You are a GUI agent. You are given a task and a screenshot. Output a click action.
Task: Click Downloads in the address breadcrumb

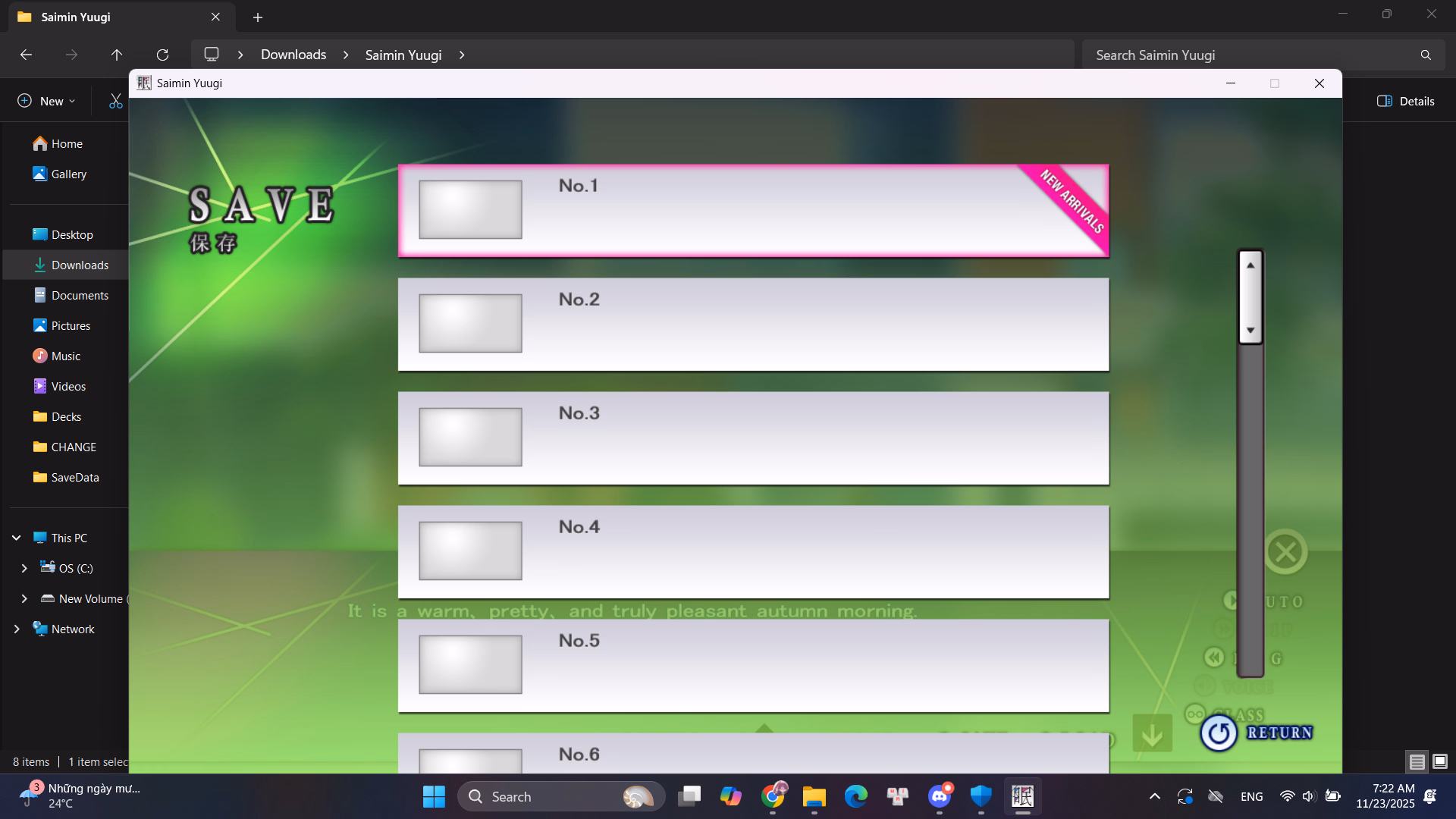[x=293, y=55]
